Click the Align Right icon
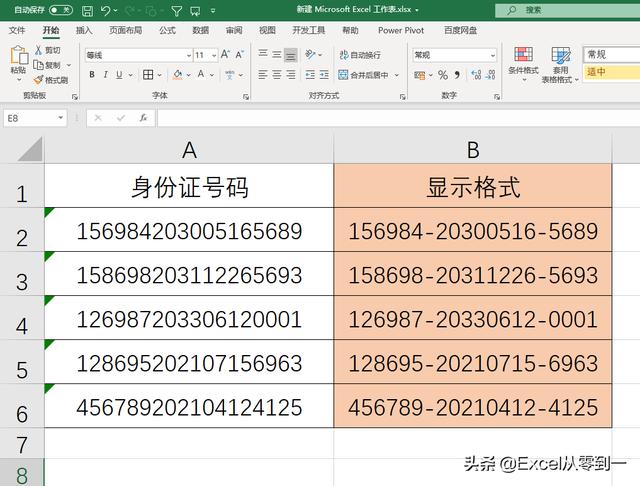The height and width of the screenshot is (486, 640). (291, 75)
